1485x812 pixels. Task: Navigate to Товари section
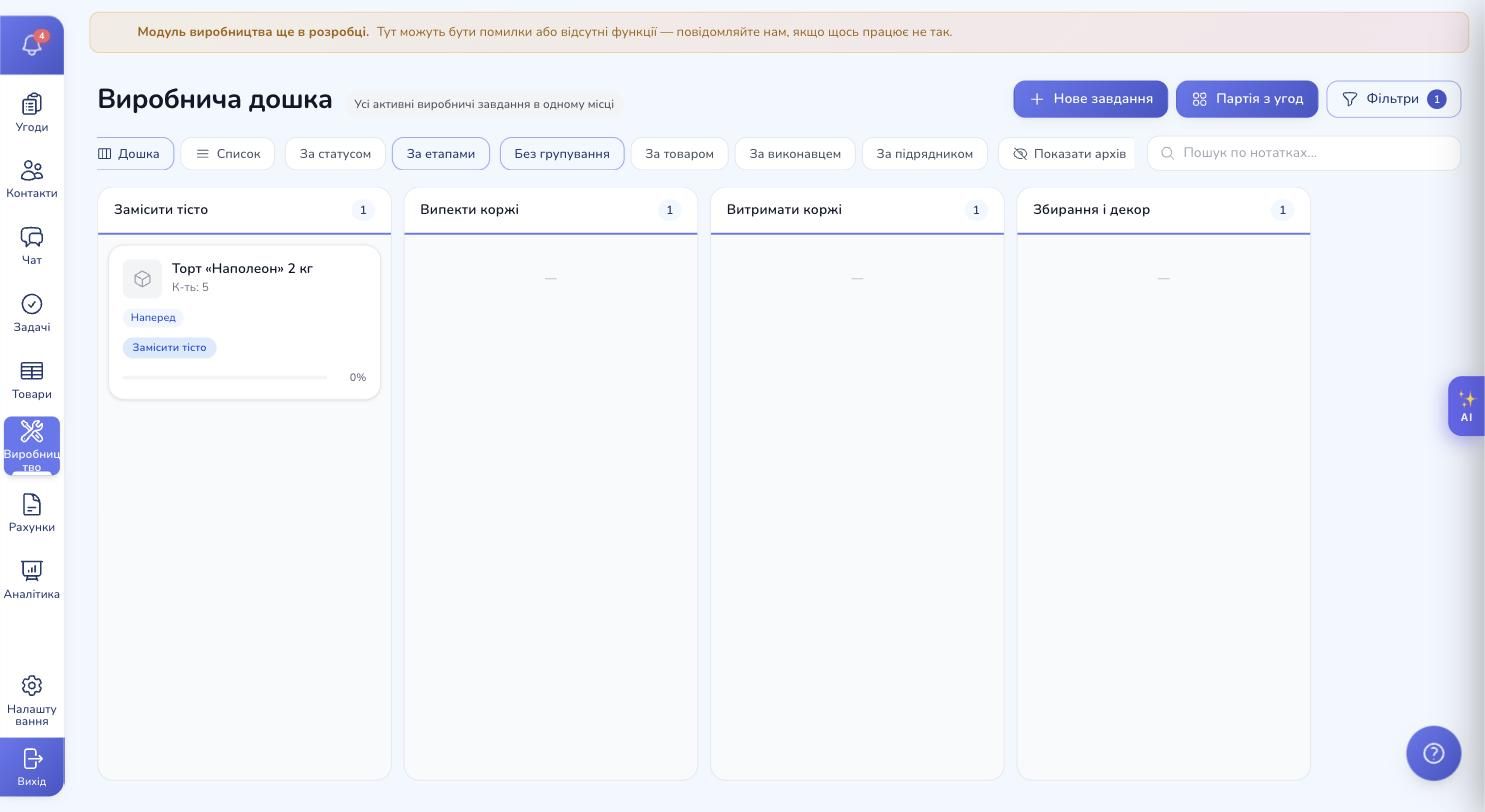tap(32, 380)
